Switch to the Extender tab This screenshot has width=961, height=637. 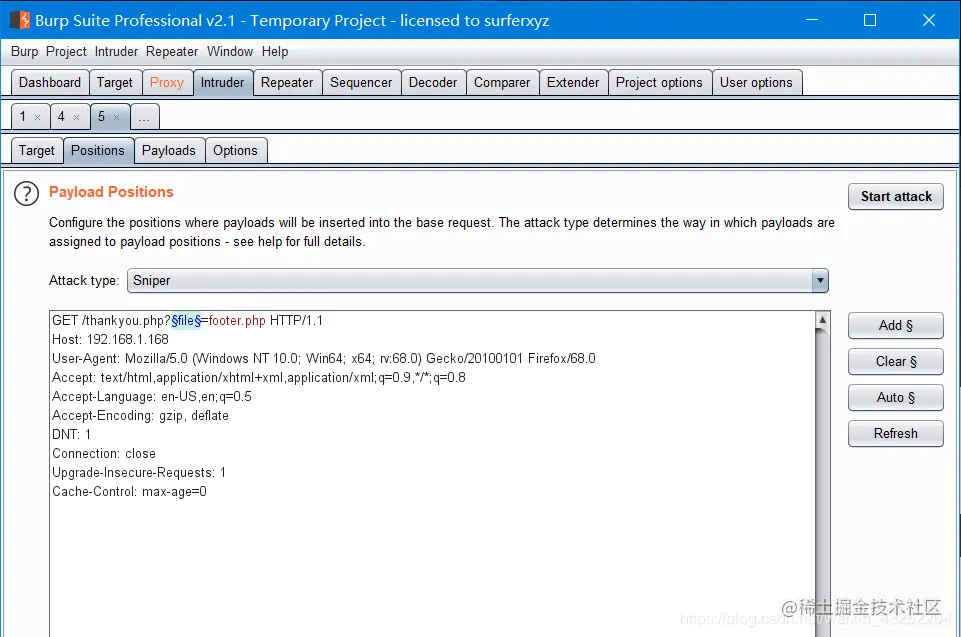pyautogui.click(x=573, y=83)
